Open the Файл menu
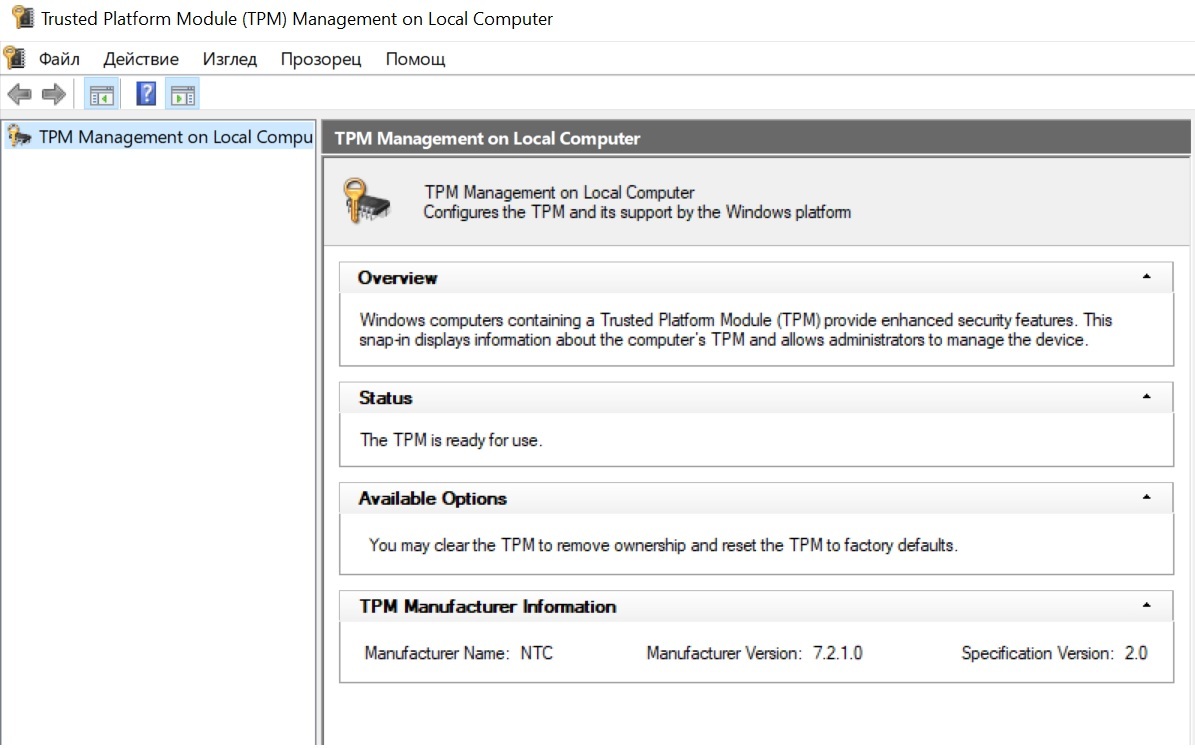 point(59,59)
